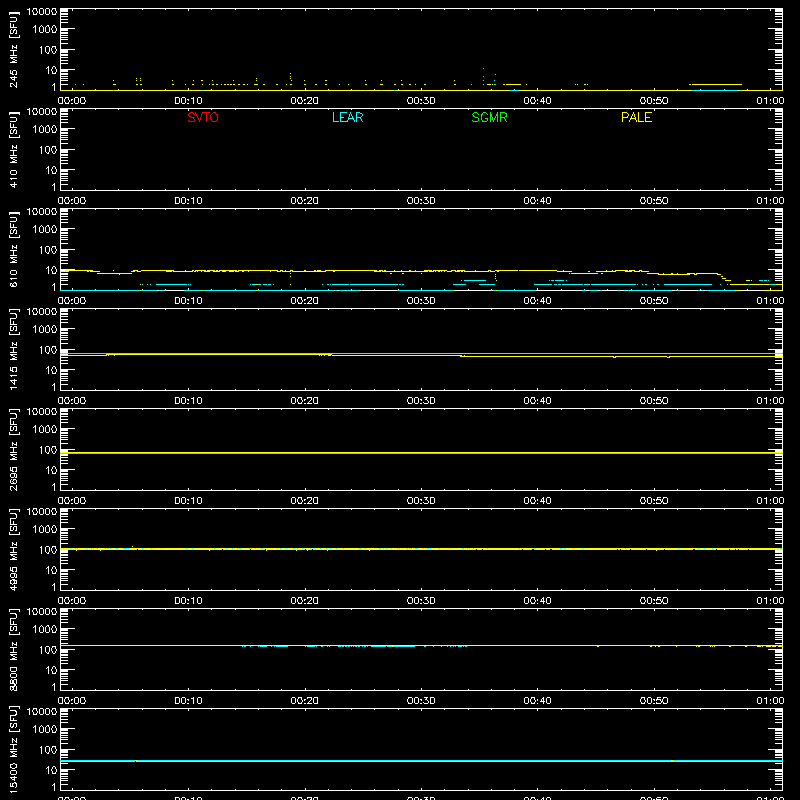
Task: Select 00:30 time label under 1415 MHz panel
Action: [421, 401]
